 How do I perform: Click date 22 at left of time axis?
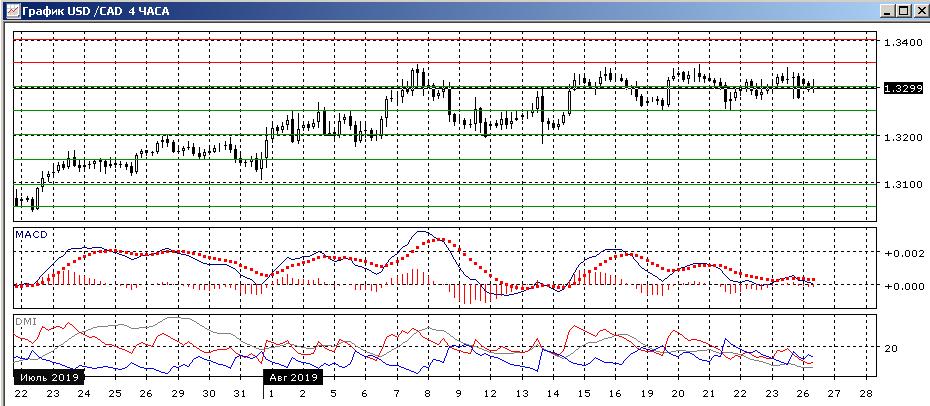(x=21, y=393)
